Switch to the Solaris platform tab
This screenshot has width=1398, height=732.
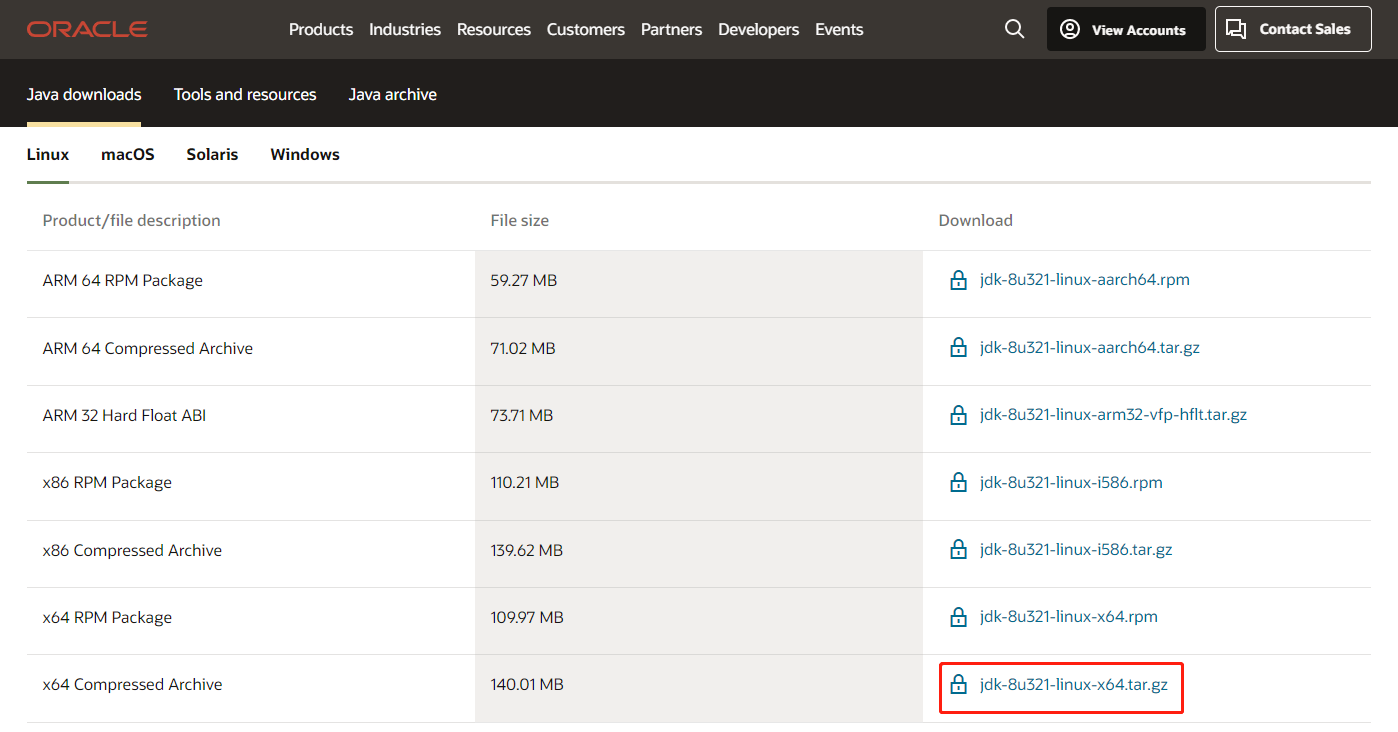coord(212,155)
